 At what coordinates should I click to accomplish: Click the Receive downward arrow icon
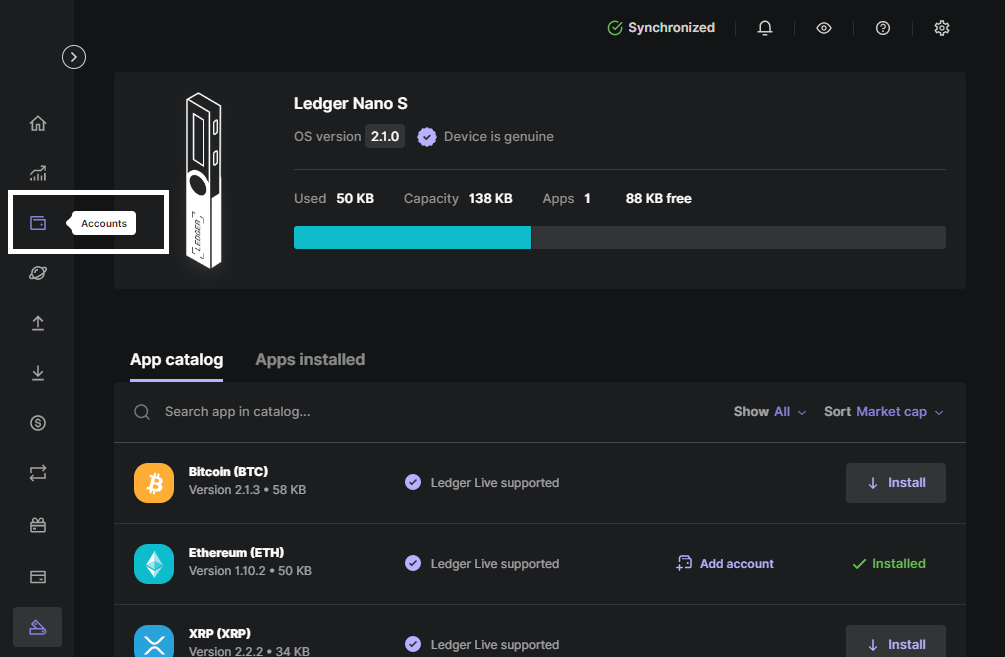pyautogui.click(x=38, y=373)
